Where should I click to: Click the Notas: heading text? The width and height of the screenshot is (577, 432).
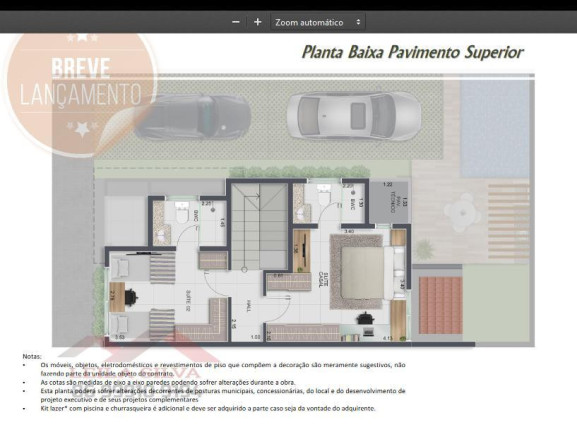coord(32,356)
